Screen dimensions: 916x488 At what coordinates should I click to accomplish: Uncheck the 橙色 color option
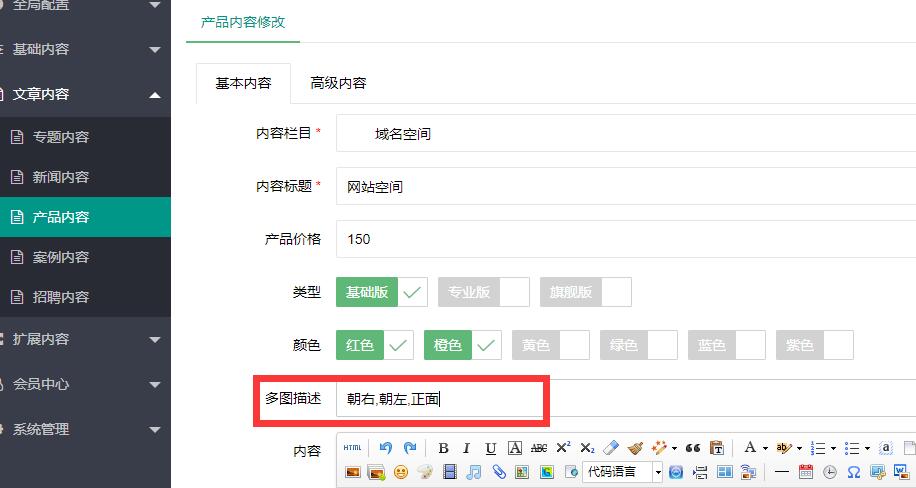pos(463,345)
